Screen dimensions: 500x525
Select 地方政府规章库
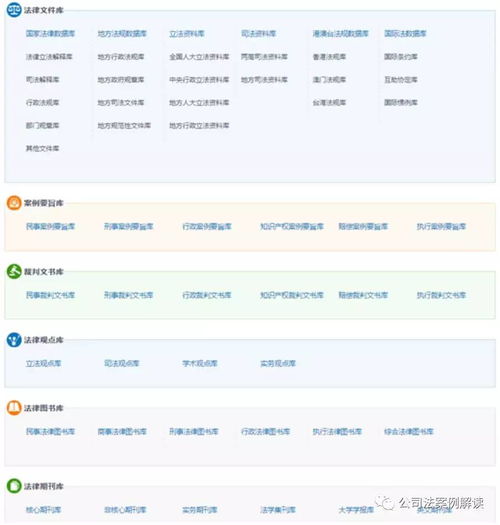(x=121, y=79)
